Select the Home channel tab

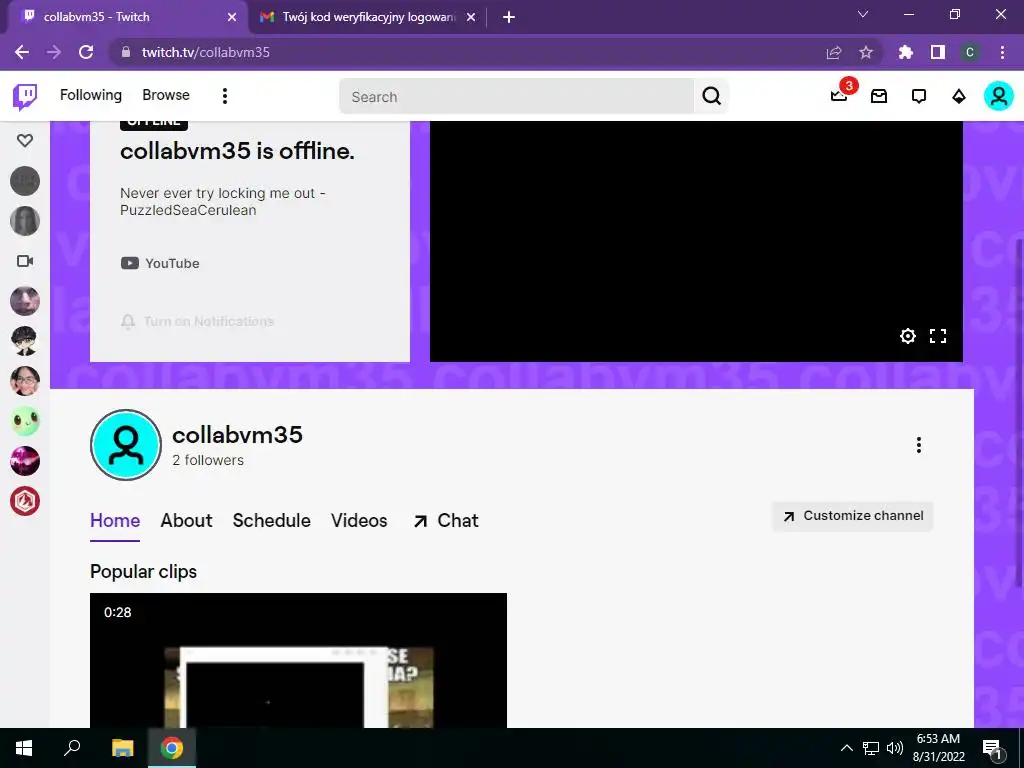(115, 520)
